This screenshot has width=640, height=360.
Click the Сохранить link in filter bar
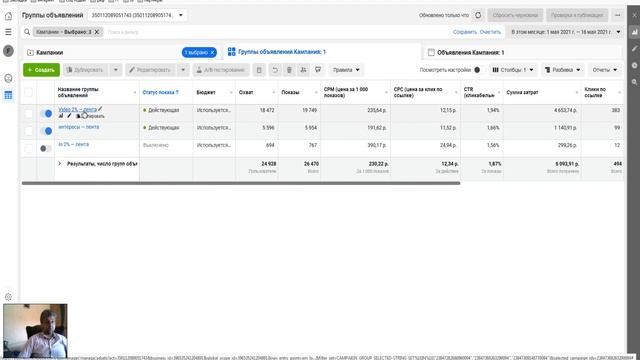pos(464,32)
